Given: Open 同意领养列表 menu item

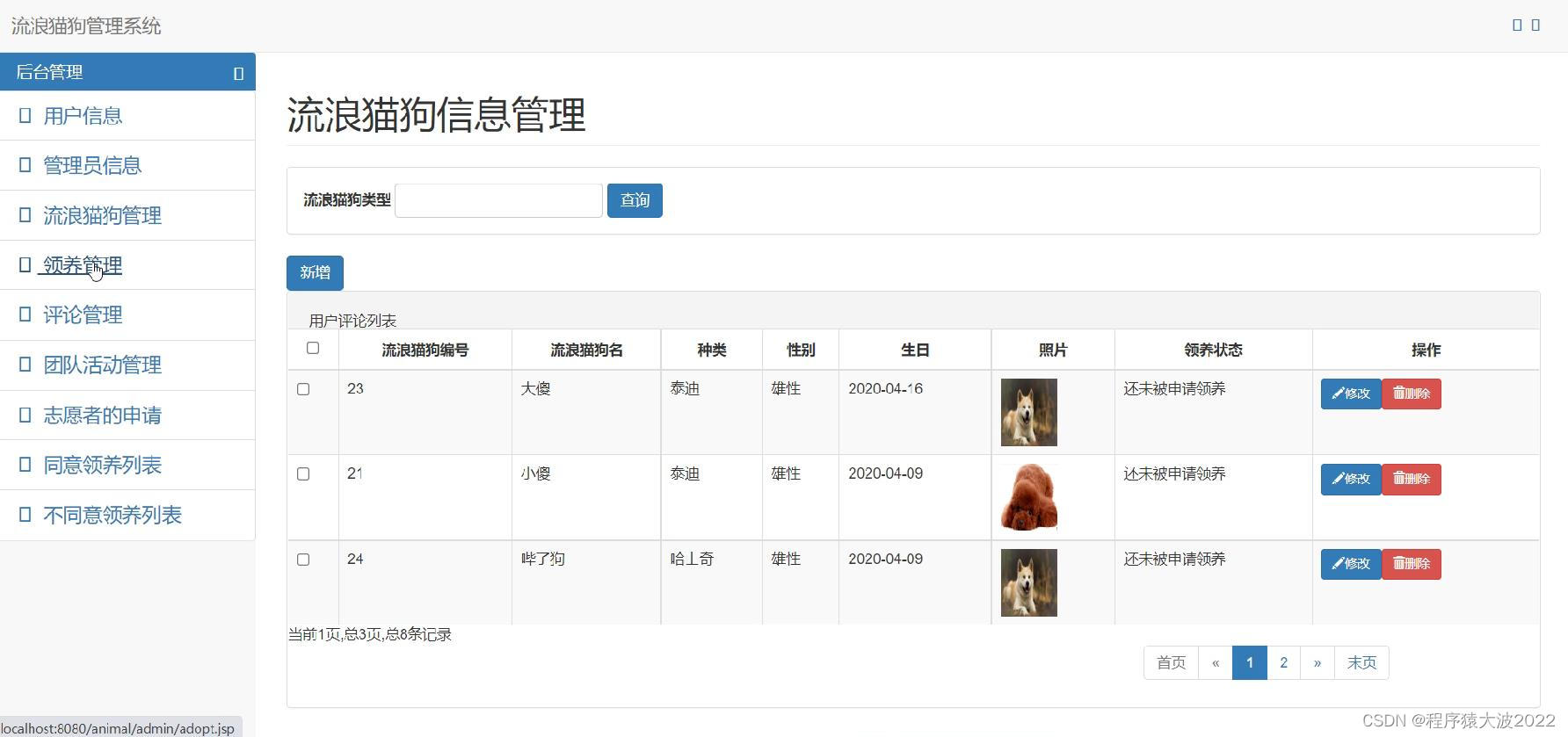Looking at the screenshot, I should click(102, 465).
